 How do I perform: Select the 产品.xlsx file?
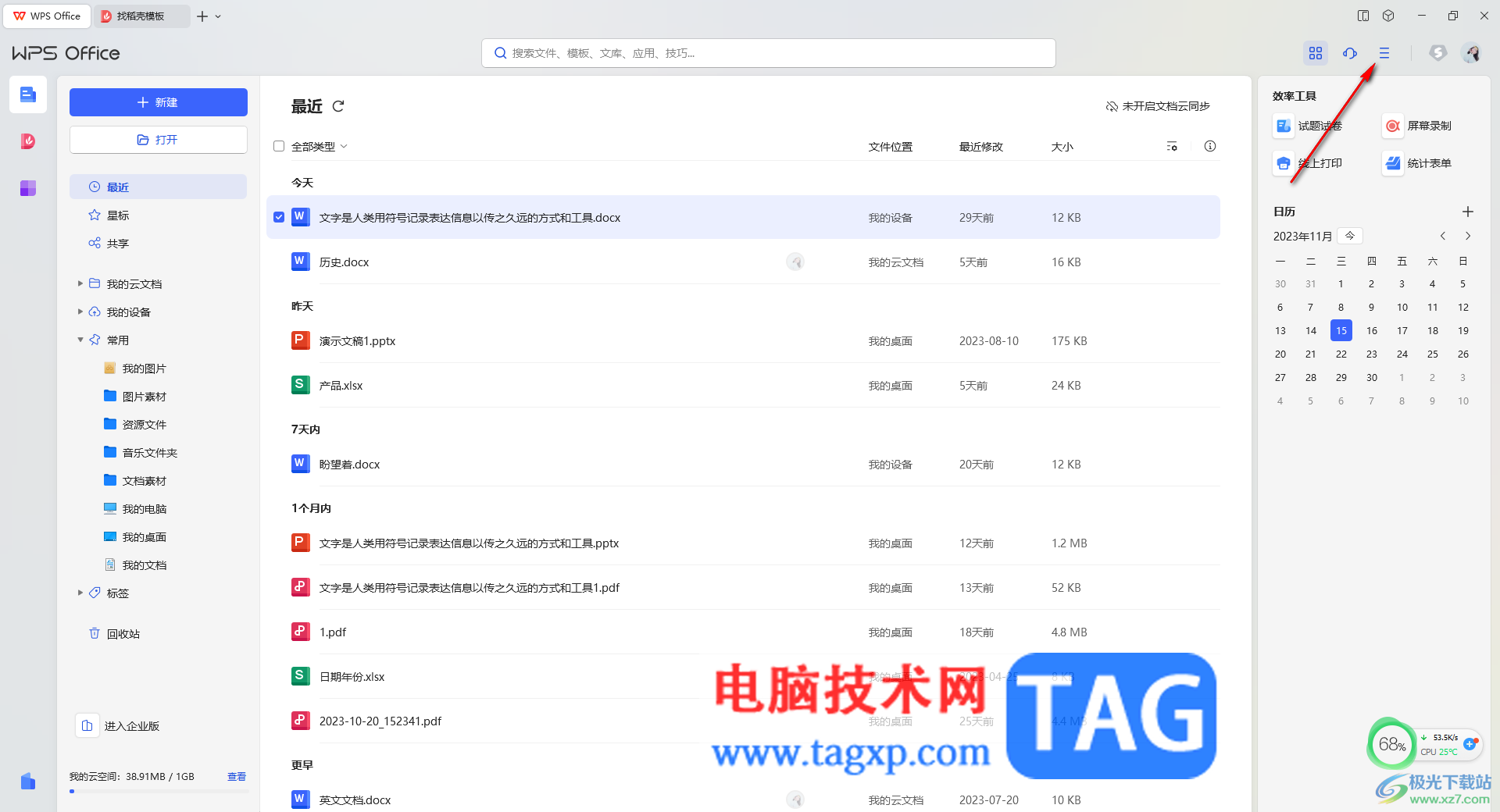(743, 386)
